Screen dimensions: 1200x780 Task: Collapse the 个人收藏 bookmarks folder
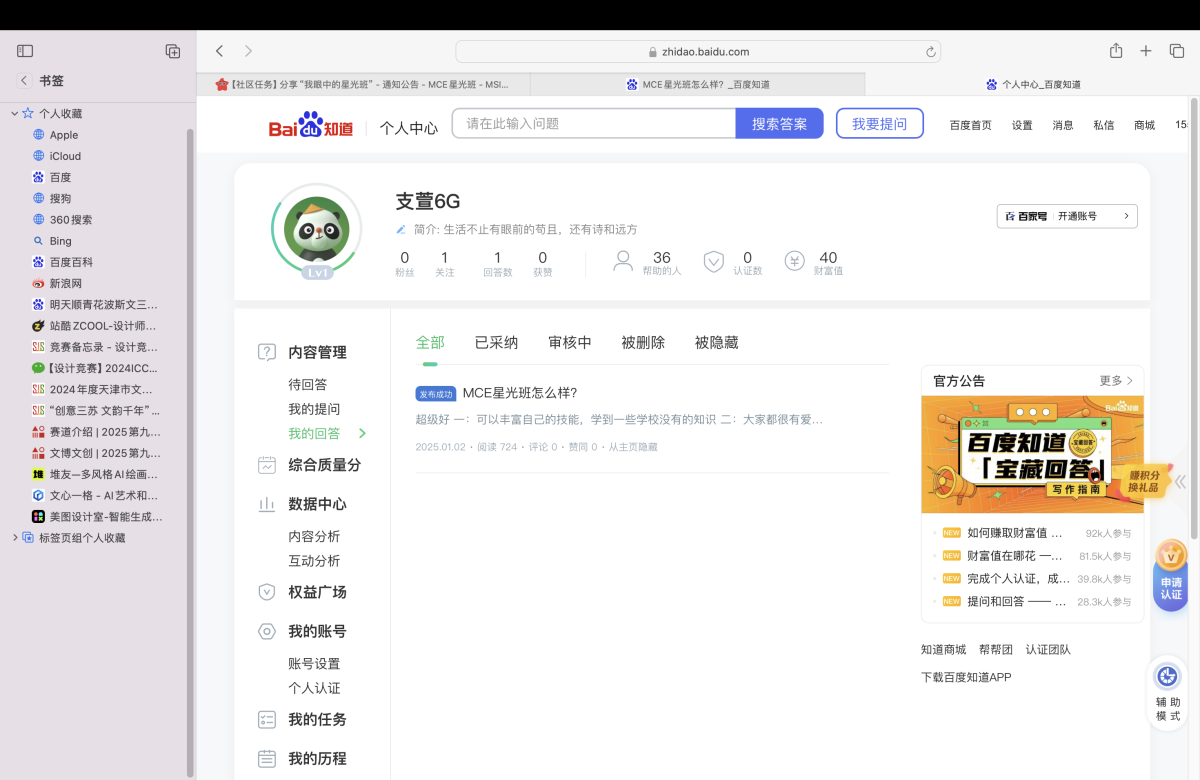pos(14,114)
